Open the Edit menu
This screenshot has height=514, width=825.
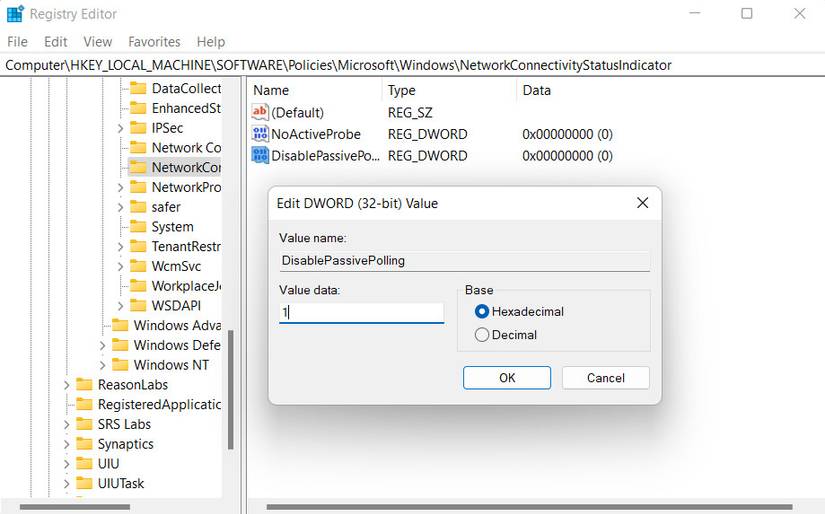pyautogui.click(x=55, y=42)
